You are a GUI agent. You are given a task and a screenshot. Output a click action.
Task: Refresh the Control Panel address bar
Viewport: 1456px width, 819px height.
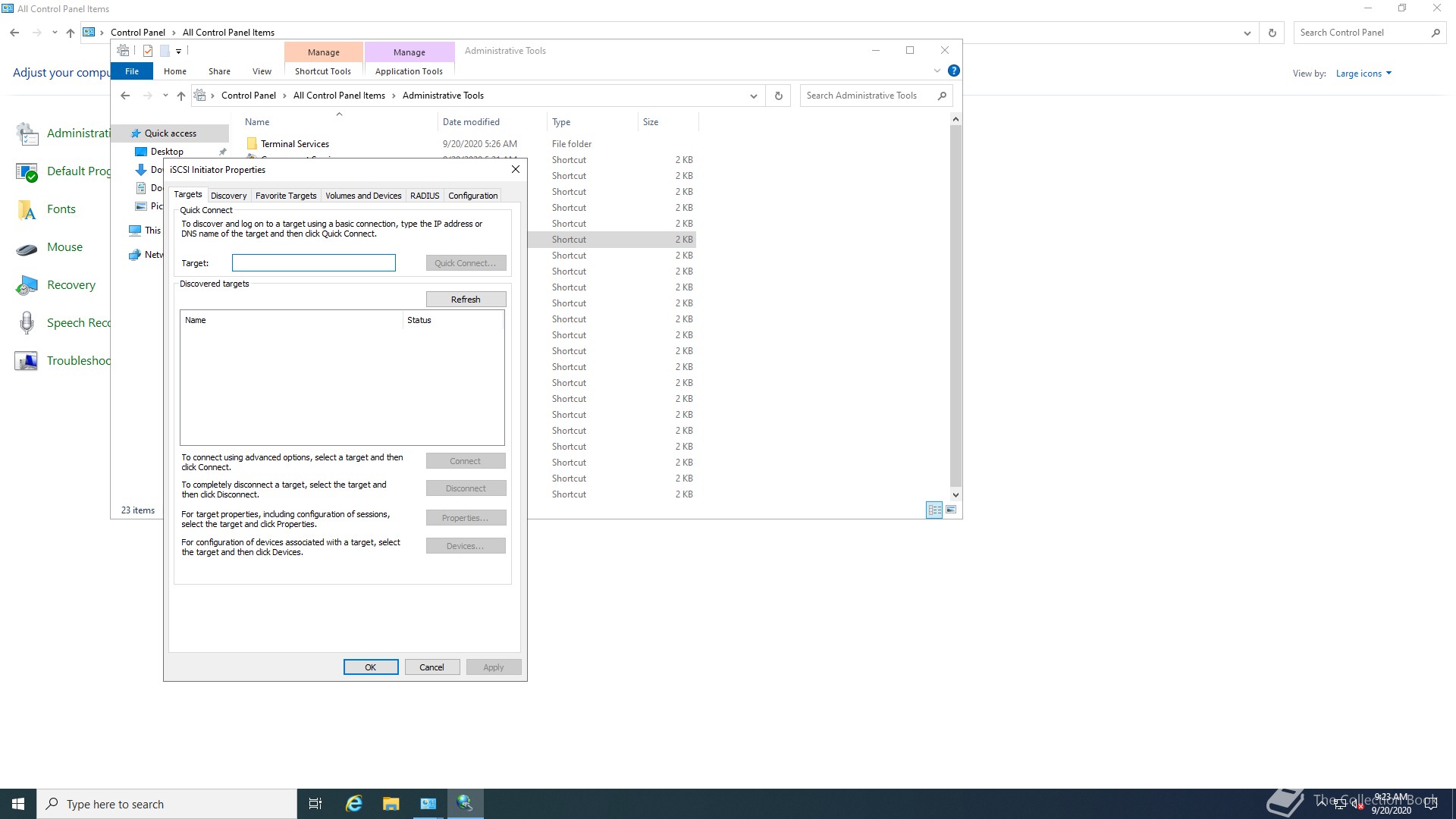(x=1272, y=33)
